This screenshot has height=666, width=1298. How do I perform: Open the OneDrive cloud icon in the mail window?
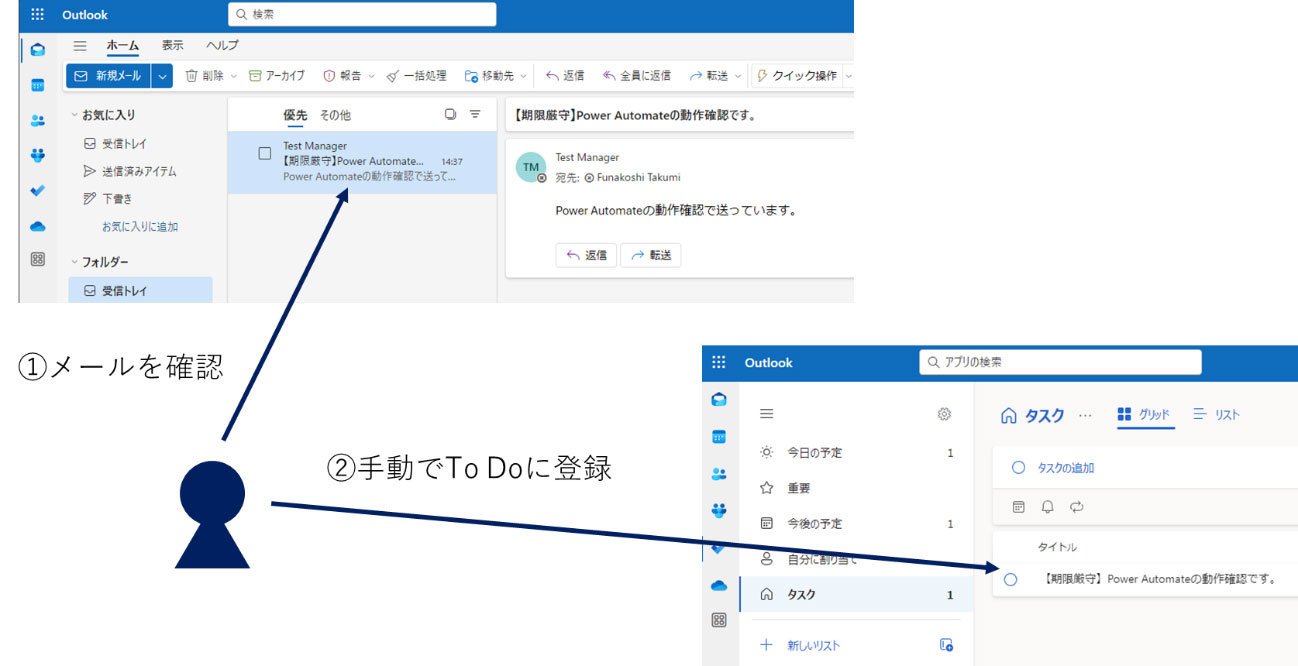38,225
